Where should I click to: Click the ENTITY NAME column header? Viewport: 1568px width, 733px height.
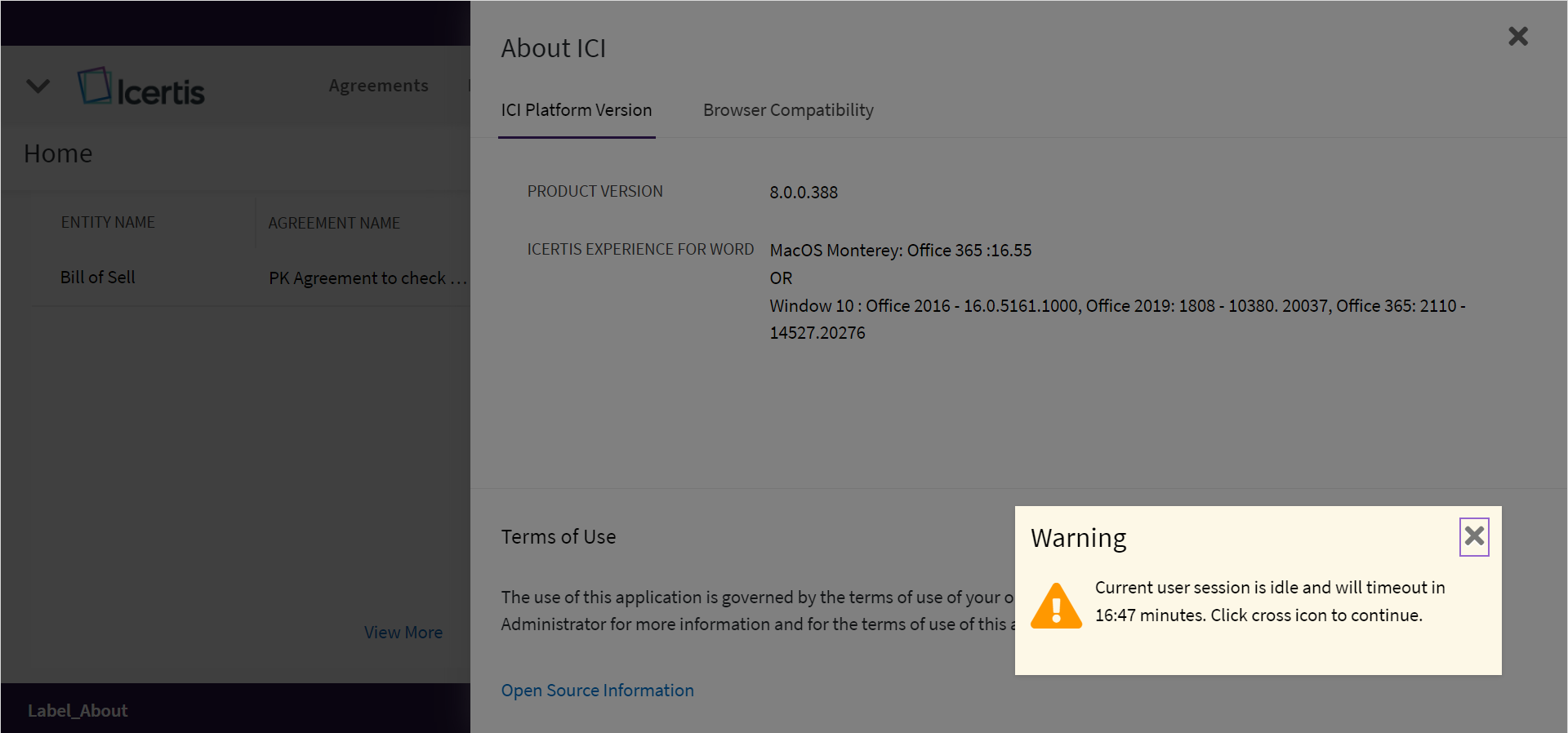(108, 223)
